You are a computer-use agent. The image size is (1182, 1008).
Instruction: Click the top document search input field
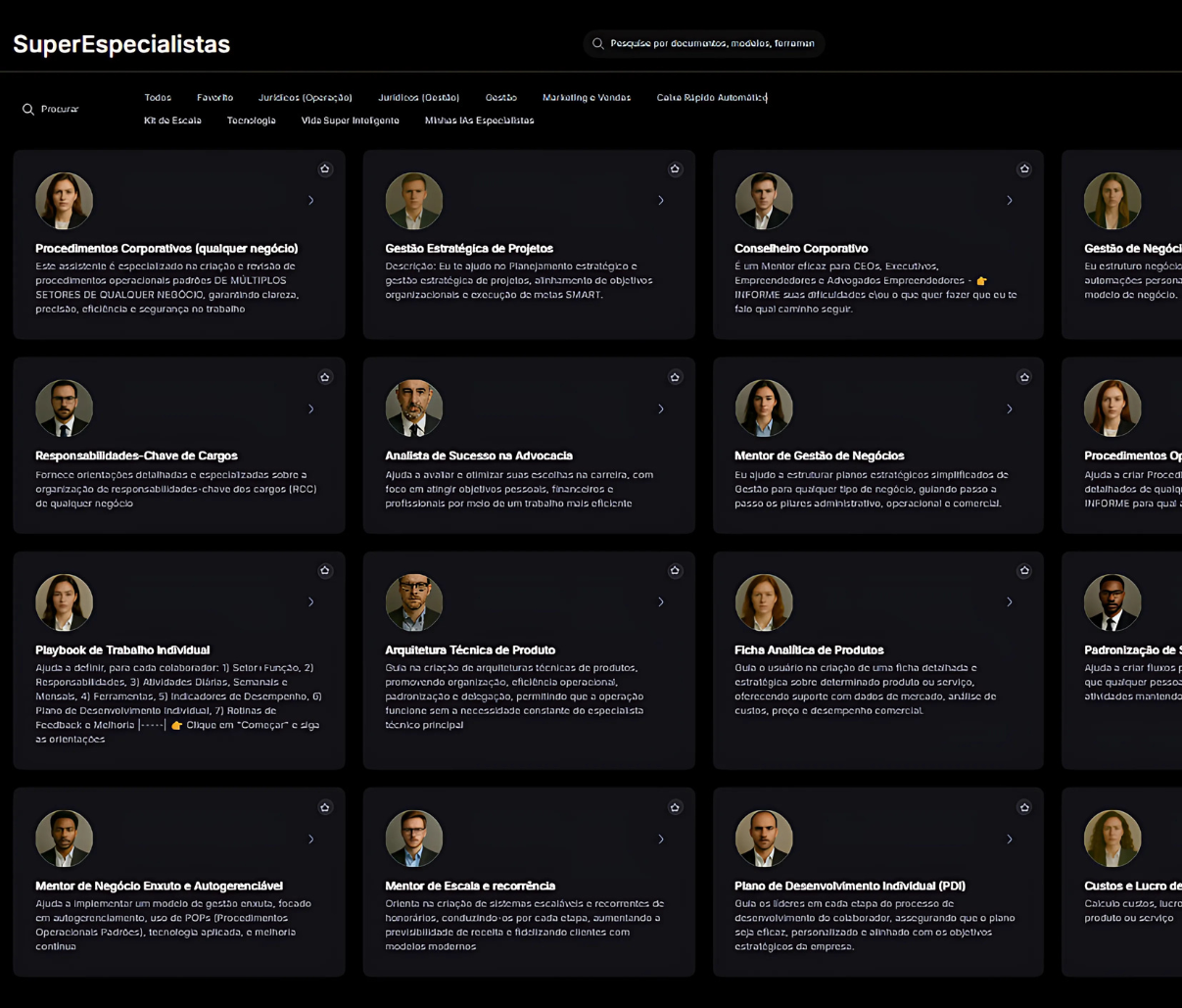coord(712,44)
